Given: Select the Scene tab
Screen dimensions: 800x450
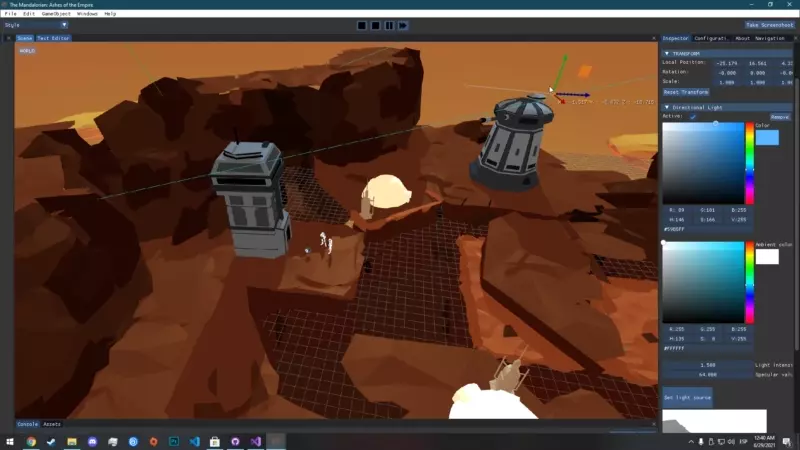Looking at the screenshot, I should coord(24,38).
